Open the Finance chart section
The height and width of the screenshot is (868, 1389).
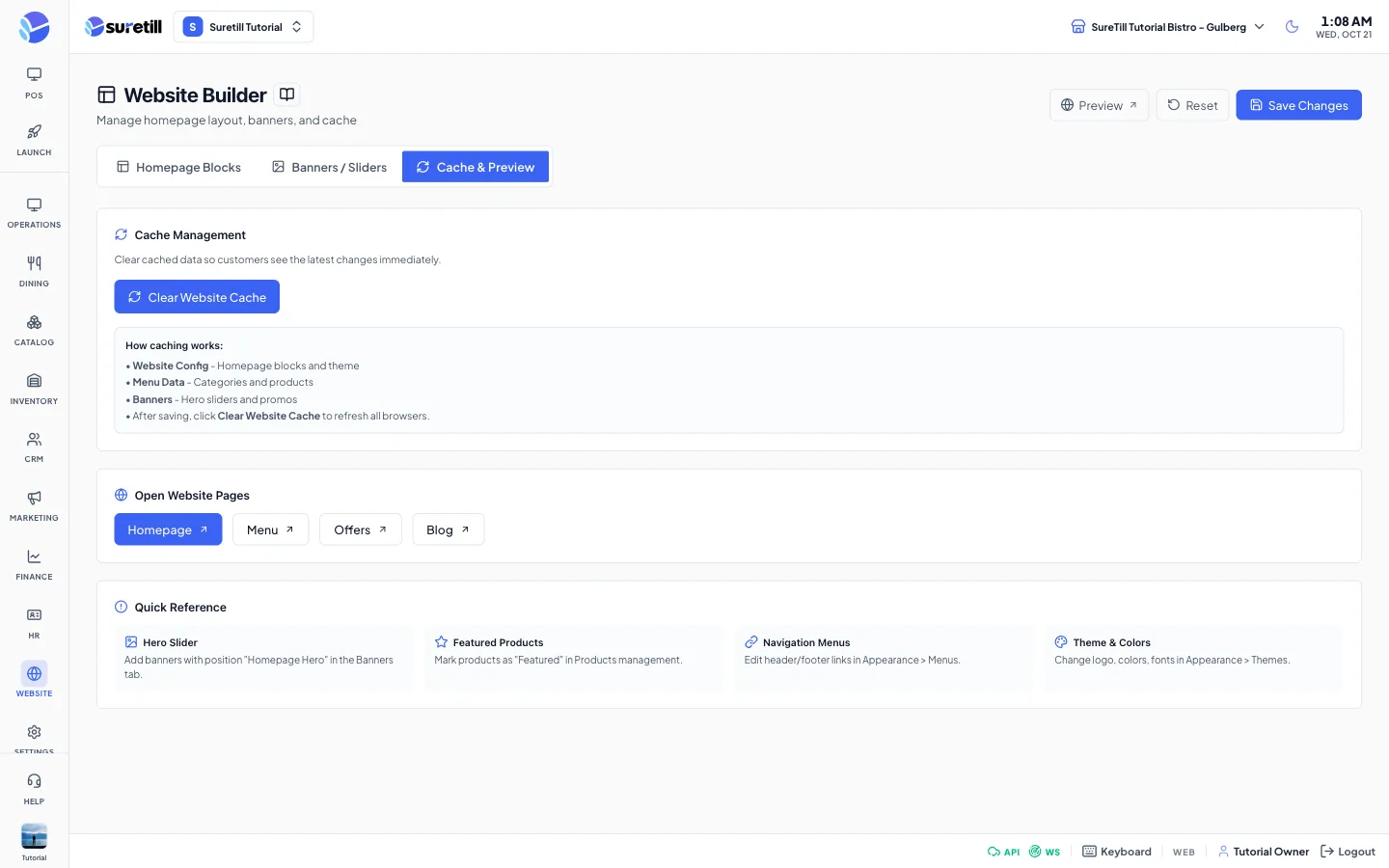coord(34,565)
